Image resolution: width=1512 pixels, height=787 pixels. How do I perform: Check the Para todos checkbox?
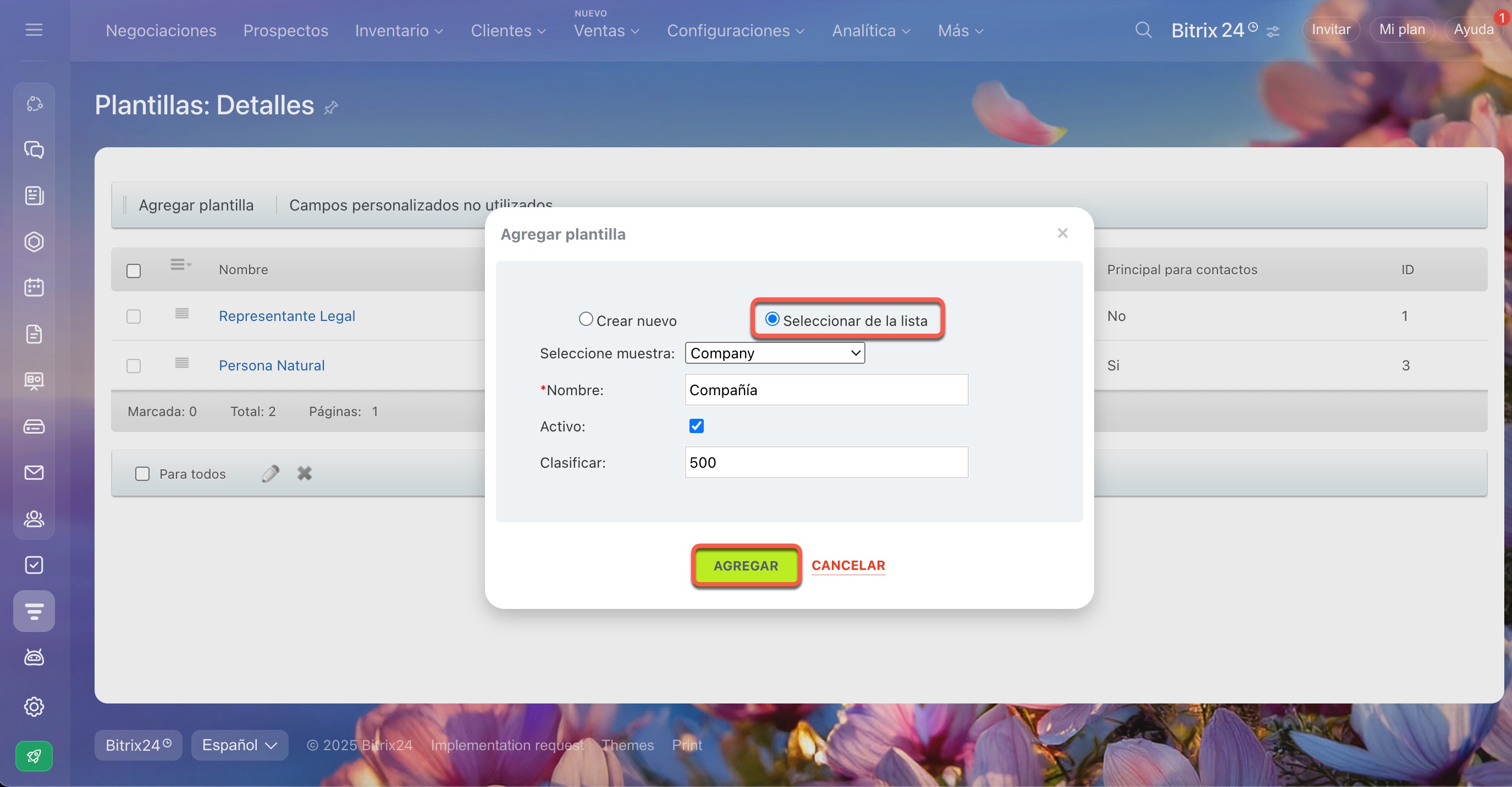click(x=142, y=474)
